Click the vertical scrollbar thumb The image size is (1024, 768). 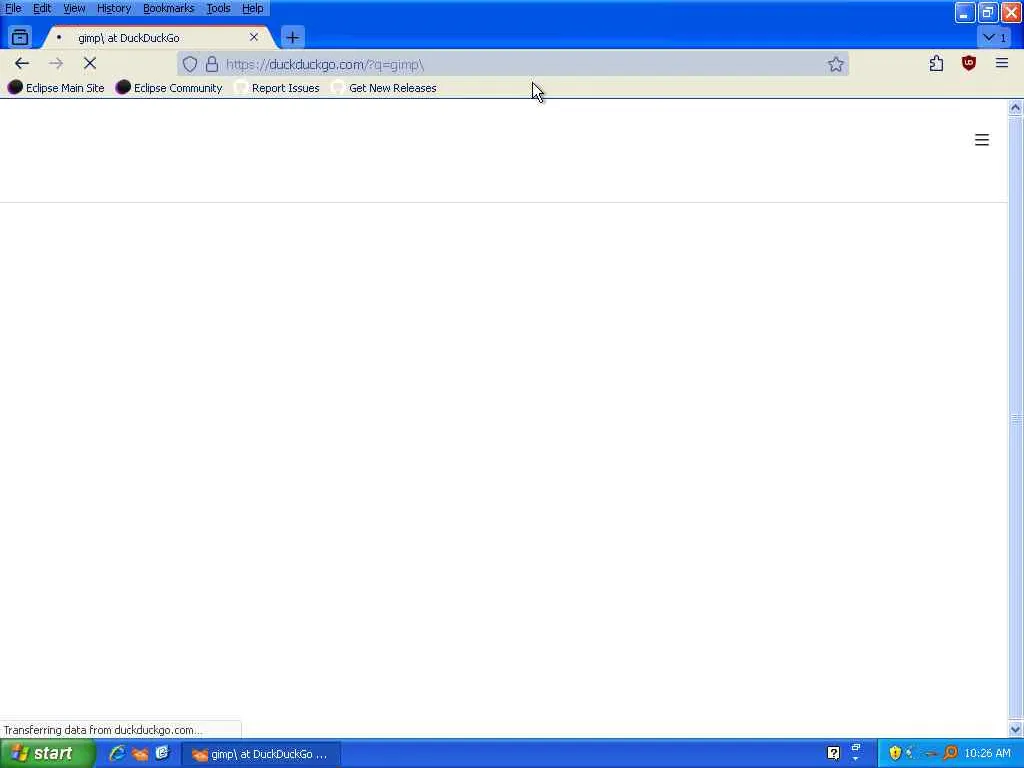(x=1016, y=419)
